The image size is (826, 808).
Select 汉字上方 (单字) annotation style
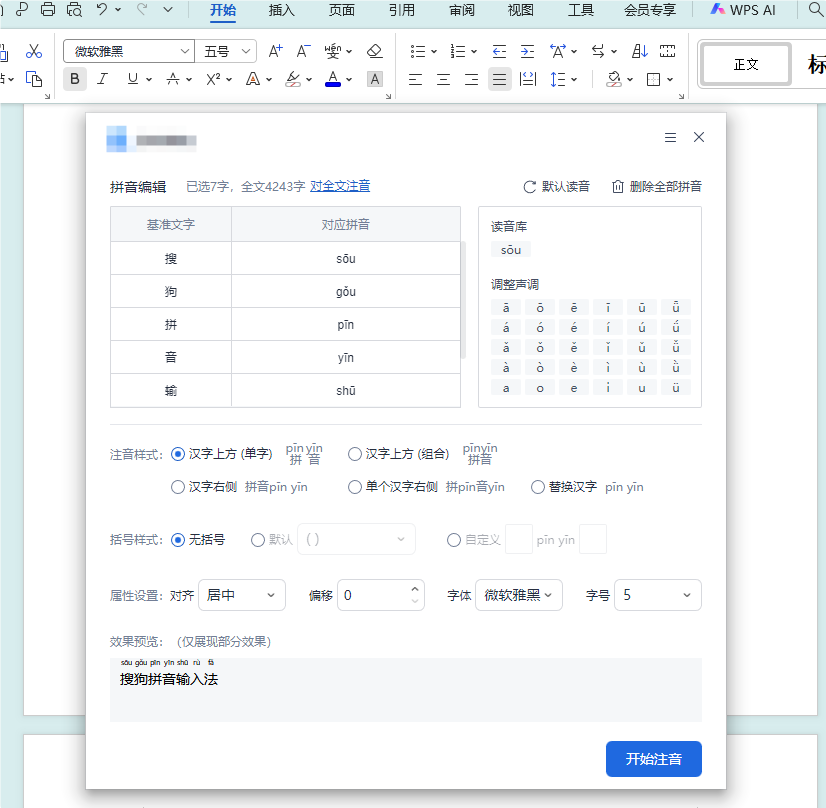click(178, 454)
